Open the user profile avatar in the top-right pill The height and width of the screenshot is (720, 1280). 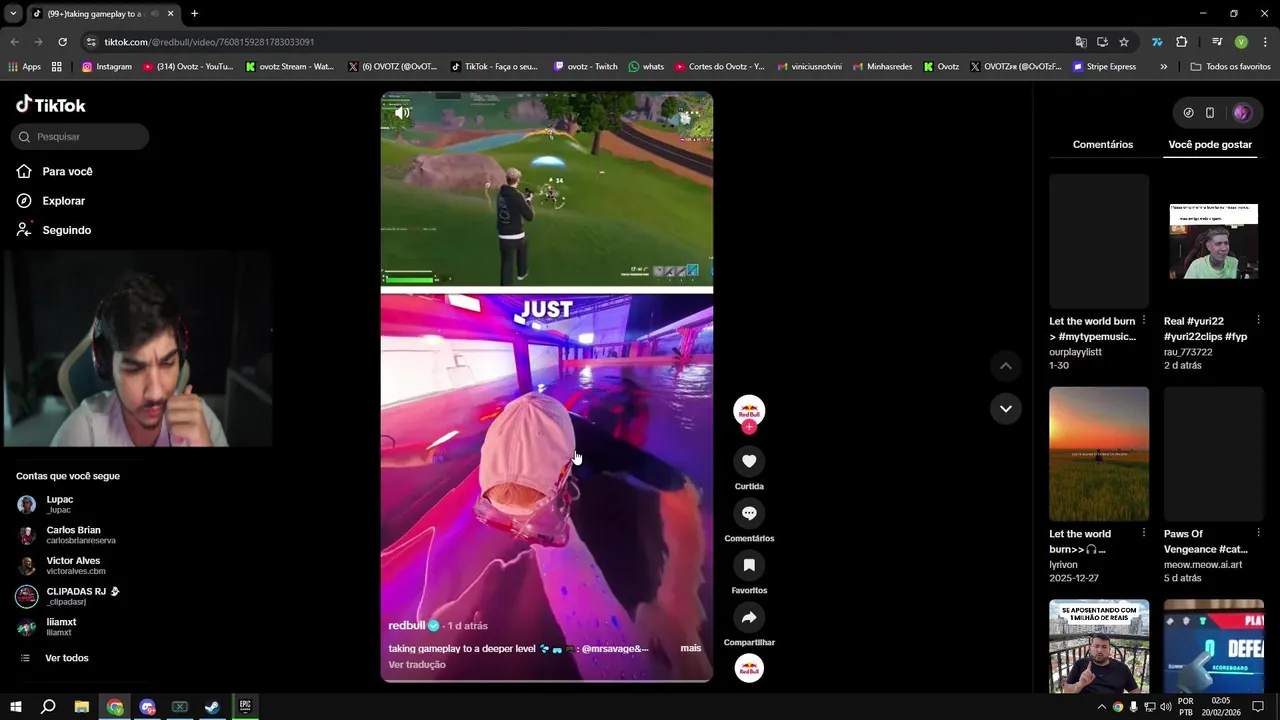pos(1242,113)
